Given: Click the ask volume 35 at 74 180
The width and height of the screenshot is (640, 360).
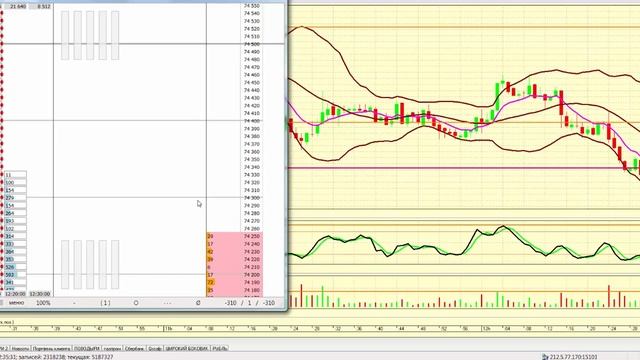Looking at the screenshot, I should tap(211, 290).
